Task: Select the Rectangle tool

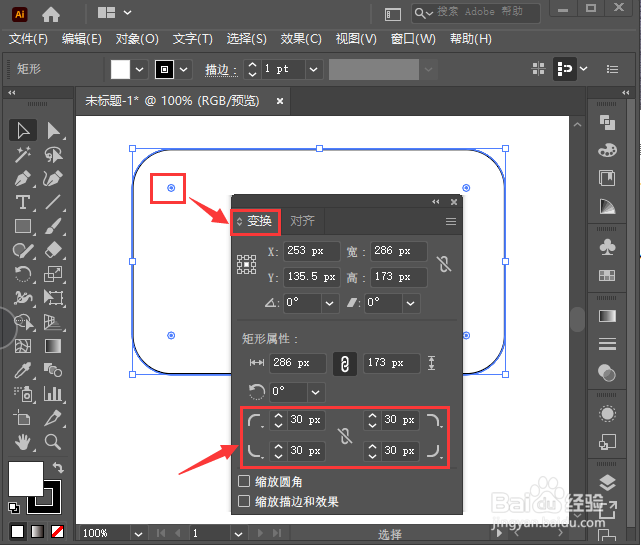Action: coord(23,226)
